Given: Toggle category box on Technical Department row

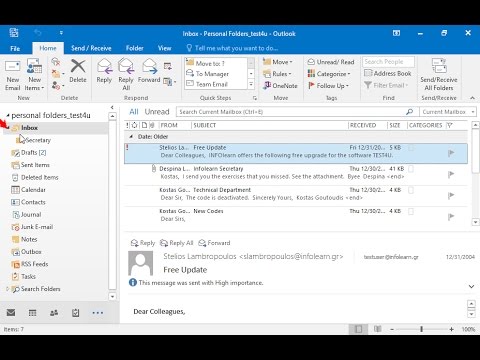Looking at the screenshot, I should pos(411,190).
